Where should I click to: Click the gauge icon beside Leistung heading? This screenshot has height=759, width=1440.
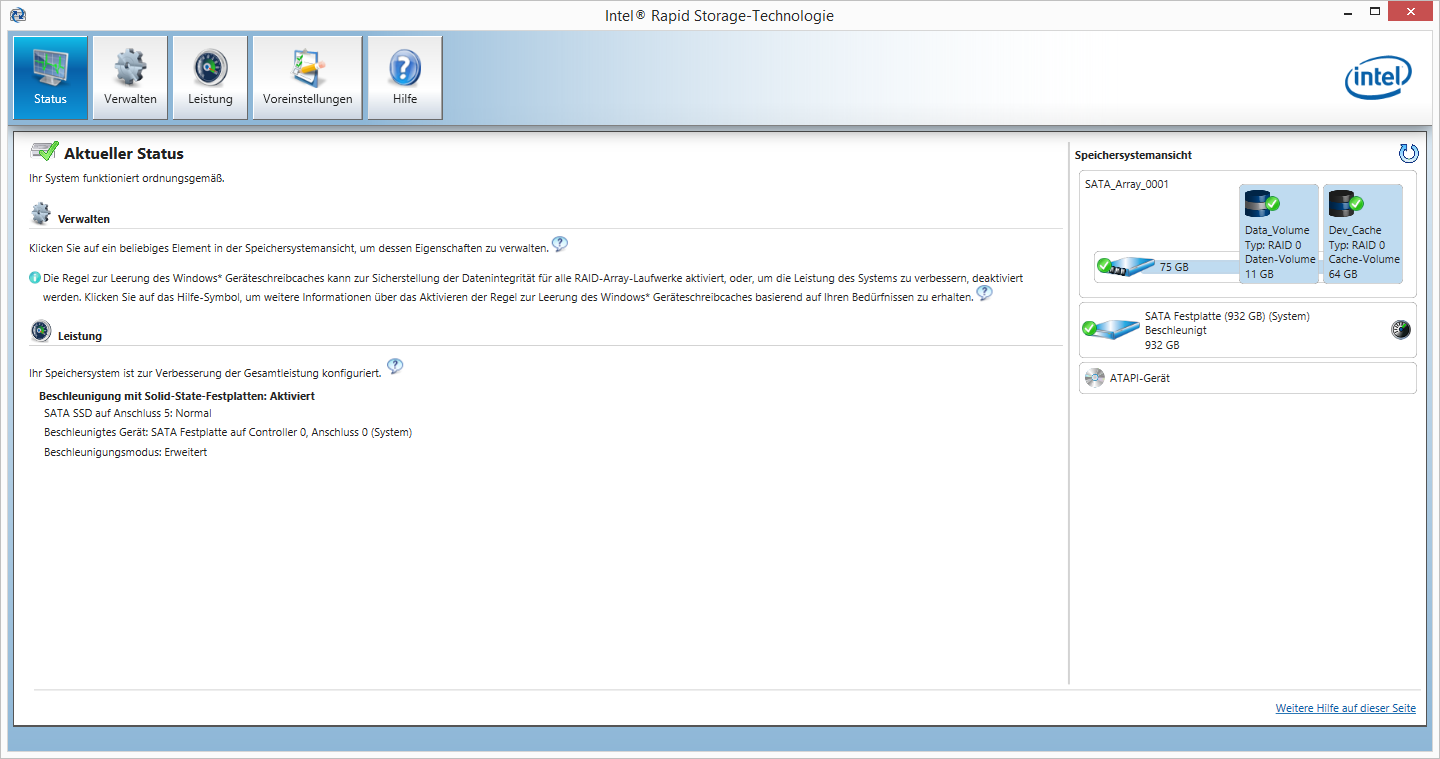tap(40, 332)
